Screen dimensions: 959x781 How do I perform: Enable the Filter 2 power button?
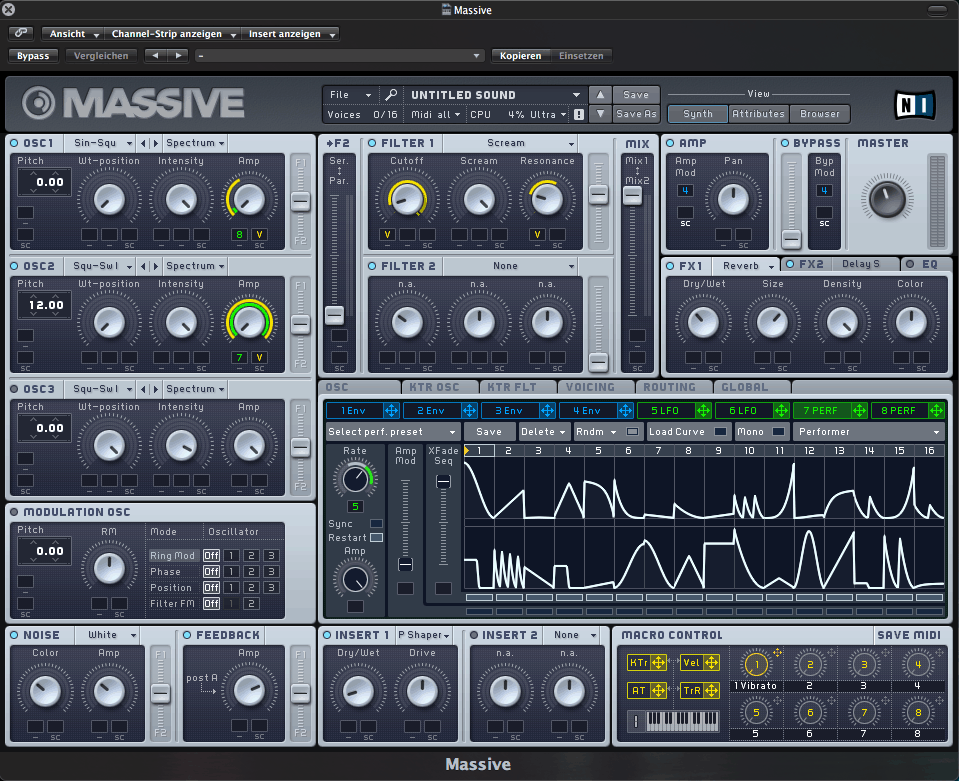pyautogui.click(x=372, y=267)
